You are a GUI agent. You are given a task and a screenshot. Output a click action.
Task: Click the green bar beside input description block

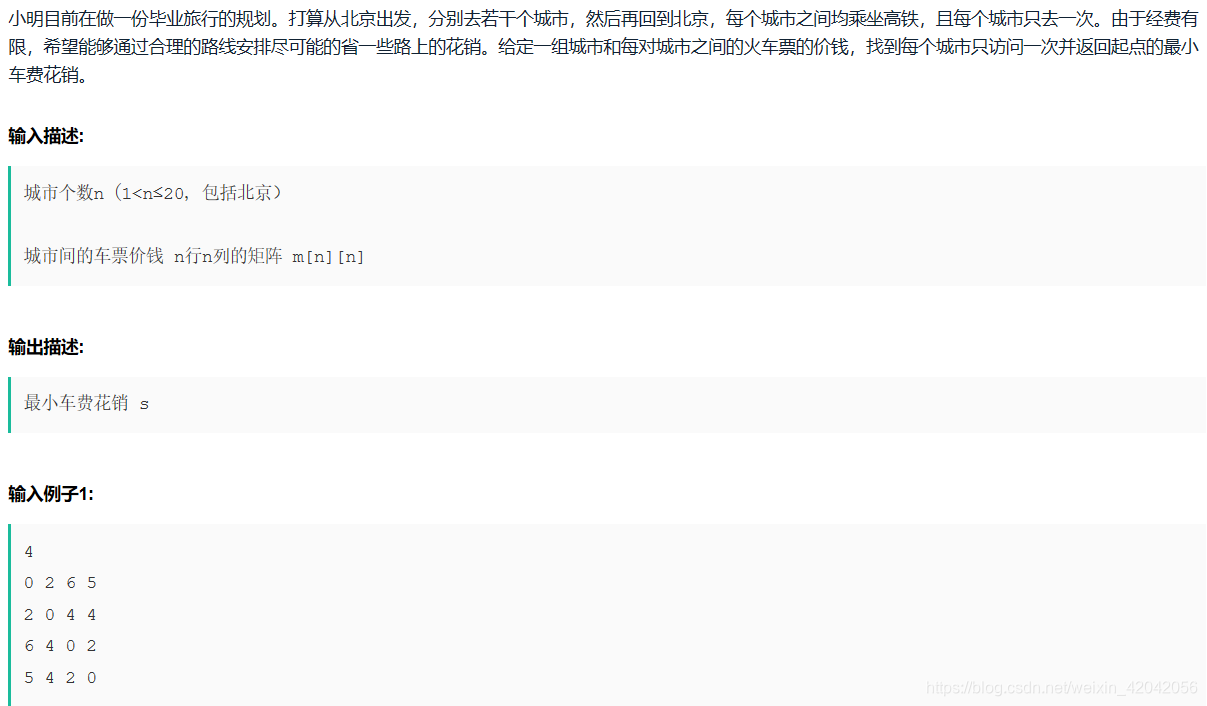(x=10, y=226)
